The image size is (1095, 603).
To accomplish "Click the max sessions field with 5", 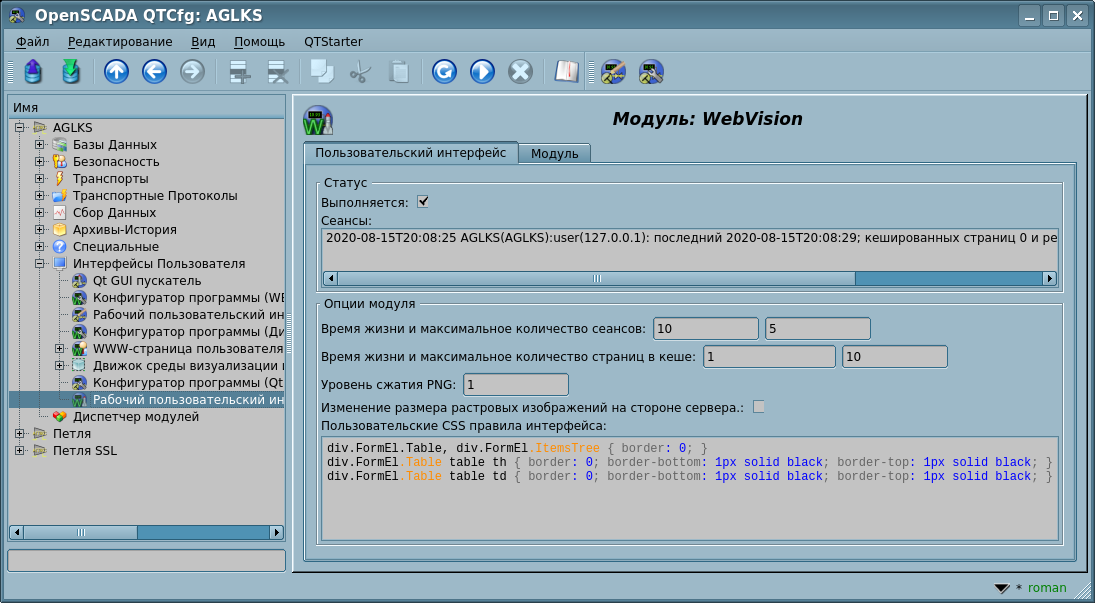I will [818, 328].
